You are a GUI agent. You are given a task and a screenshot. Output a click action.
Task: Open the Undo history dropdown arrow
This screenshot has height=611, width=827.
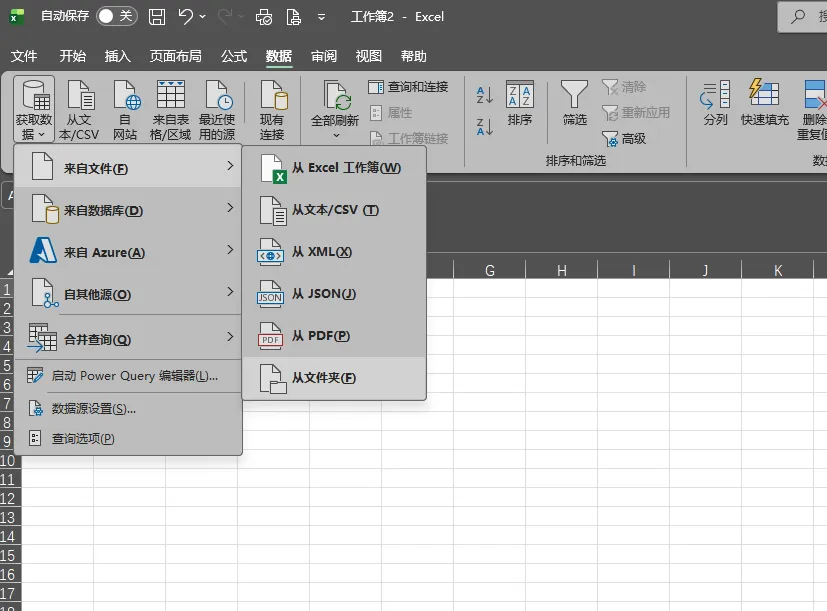coord(203,16)
